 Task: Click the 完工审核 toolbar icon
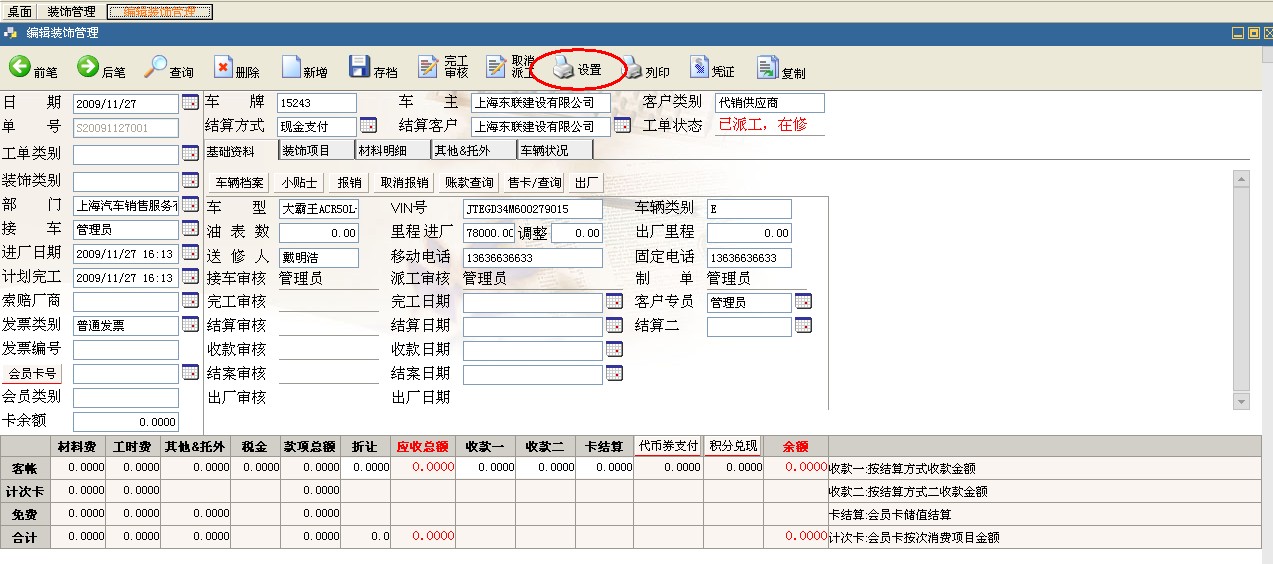(429, 68)
